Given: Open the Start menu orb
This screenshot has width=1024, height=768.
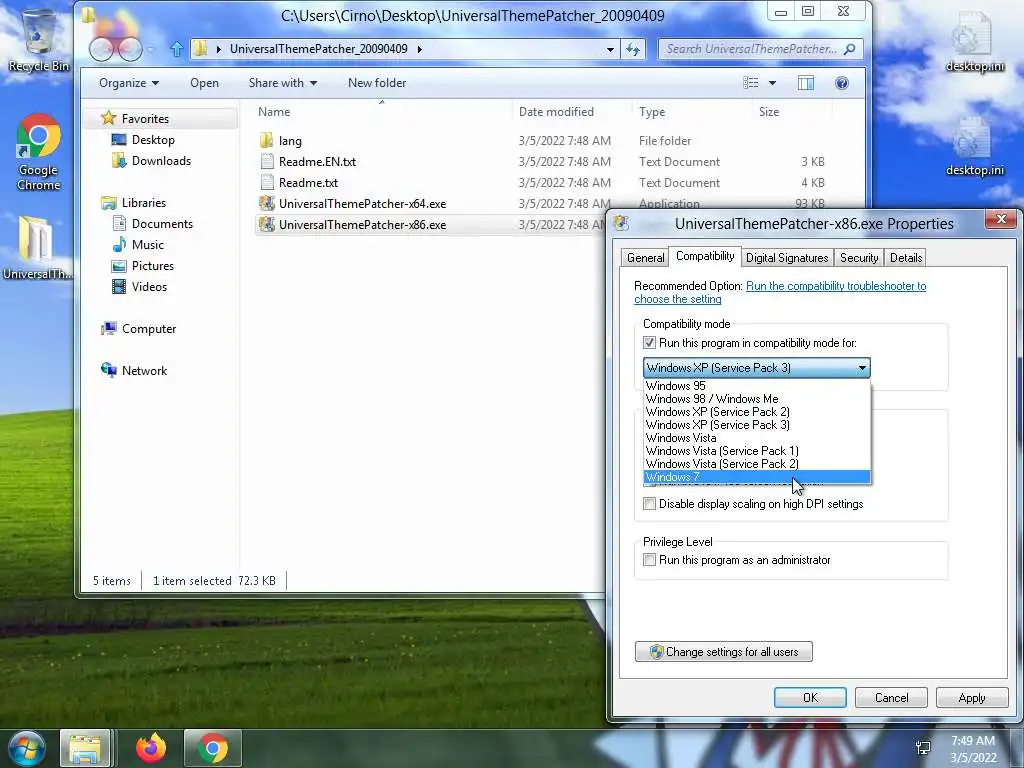Looking at the screenshot, I should [x=26, y=748].
